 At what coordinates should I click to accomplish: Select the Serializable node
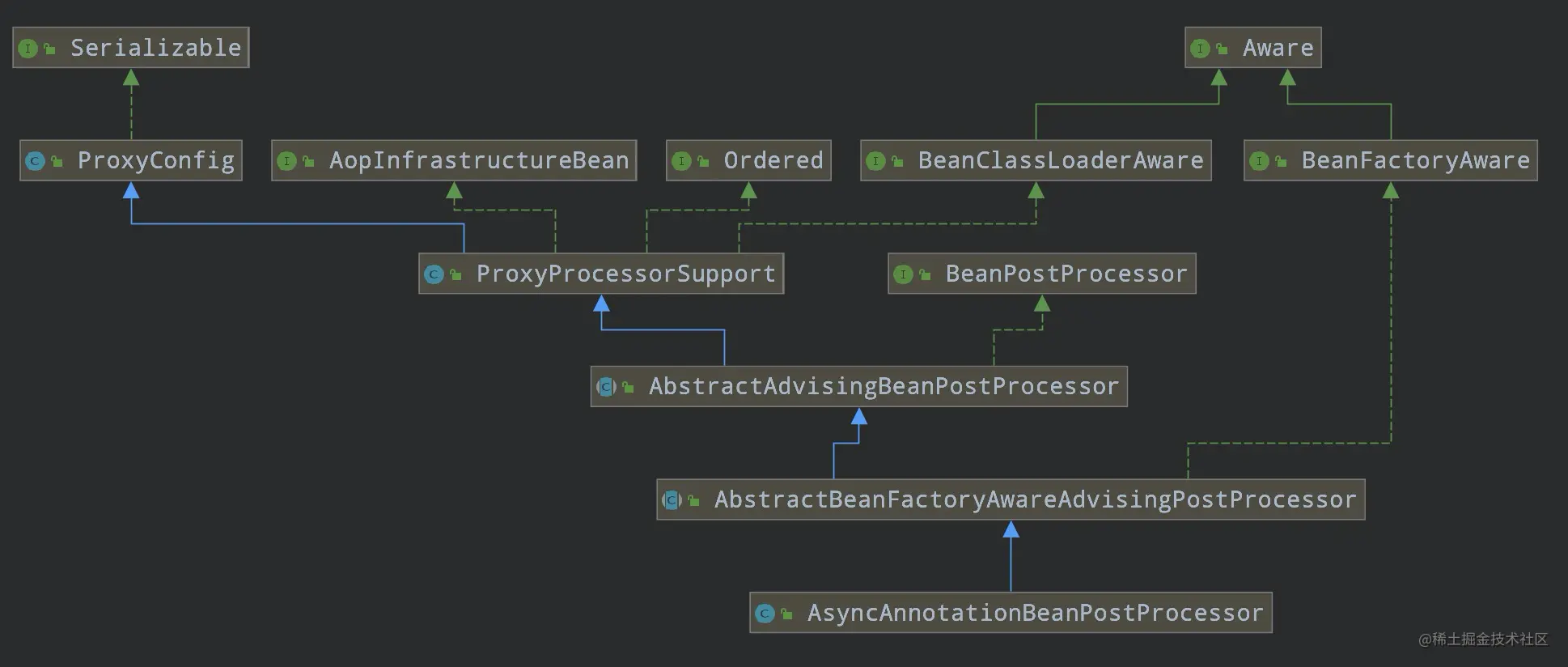coord(131,48)
